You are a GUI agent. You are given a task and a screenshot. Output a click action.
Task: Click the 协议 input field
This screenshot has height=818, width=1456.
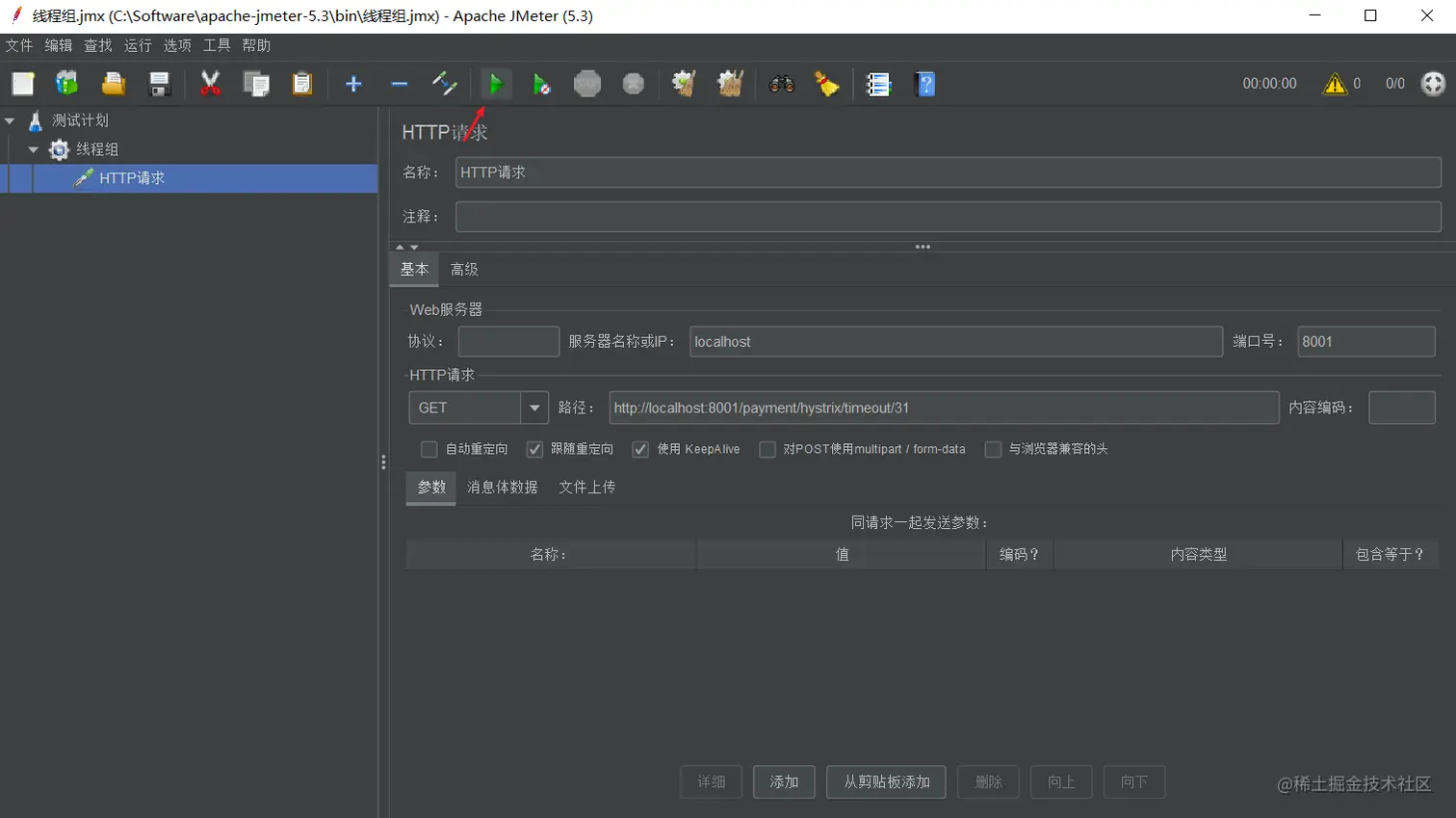pos(508,341)
